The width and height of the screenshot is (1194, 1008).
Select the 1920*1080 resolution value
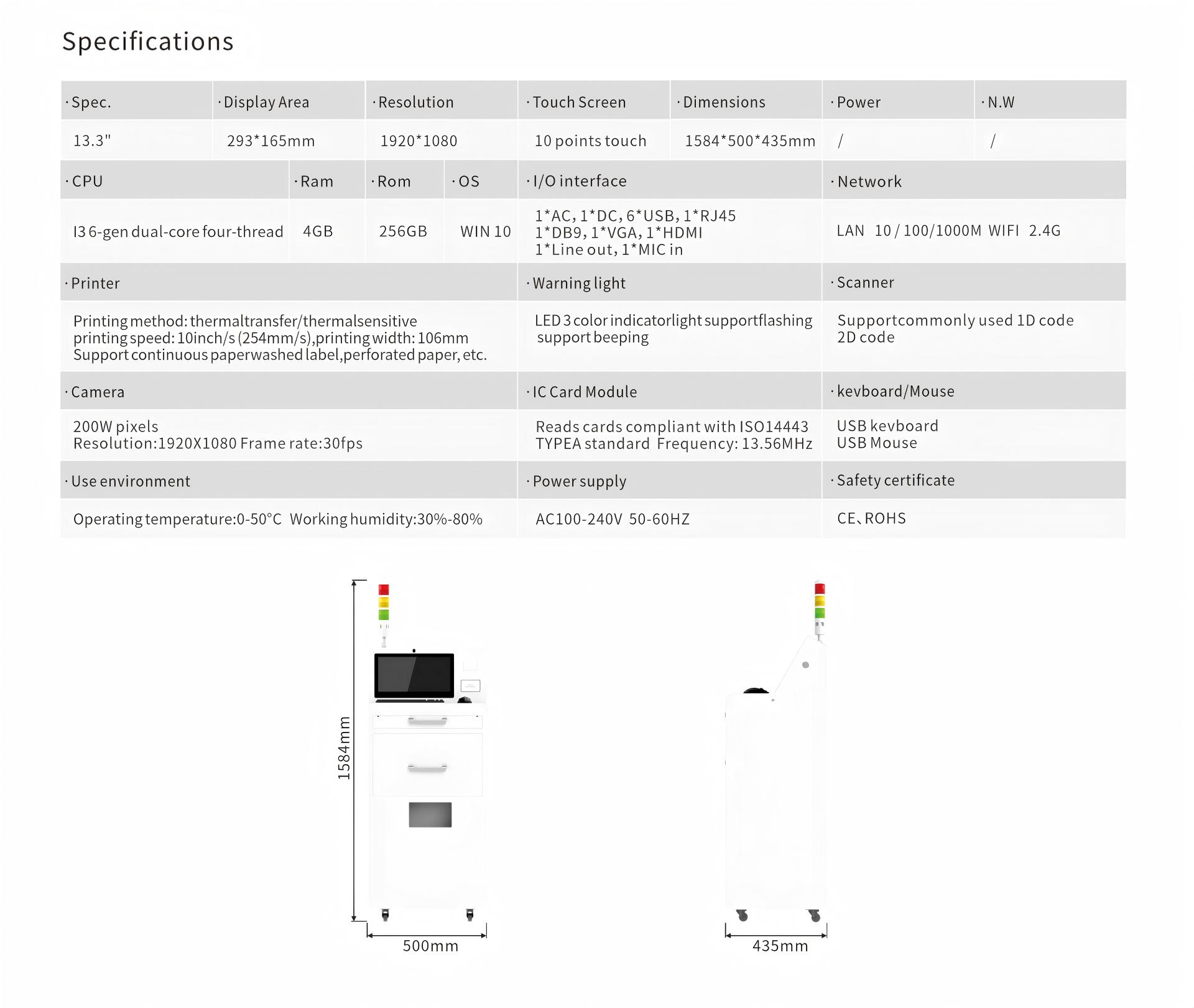tap(419, 141)
